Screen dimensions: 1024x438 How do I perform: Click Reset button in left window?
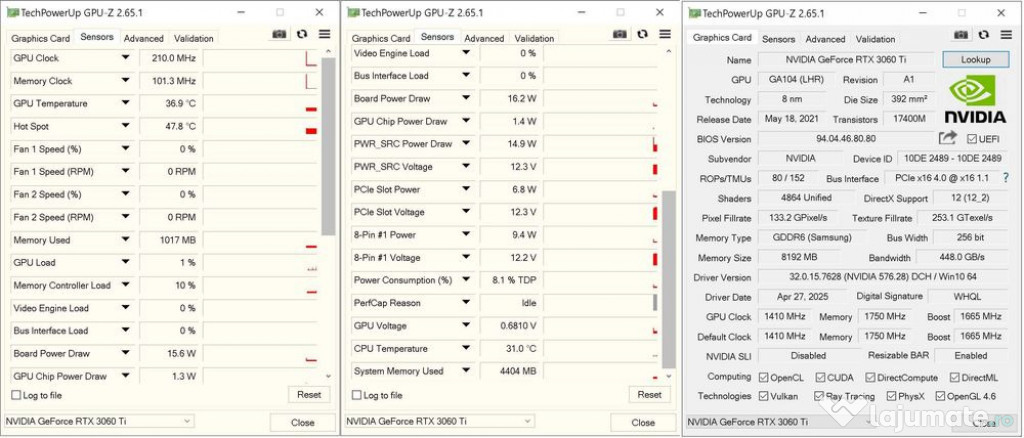[309, 394]
